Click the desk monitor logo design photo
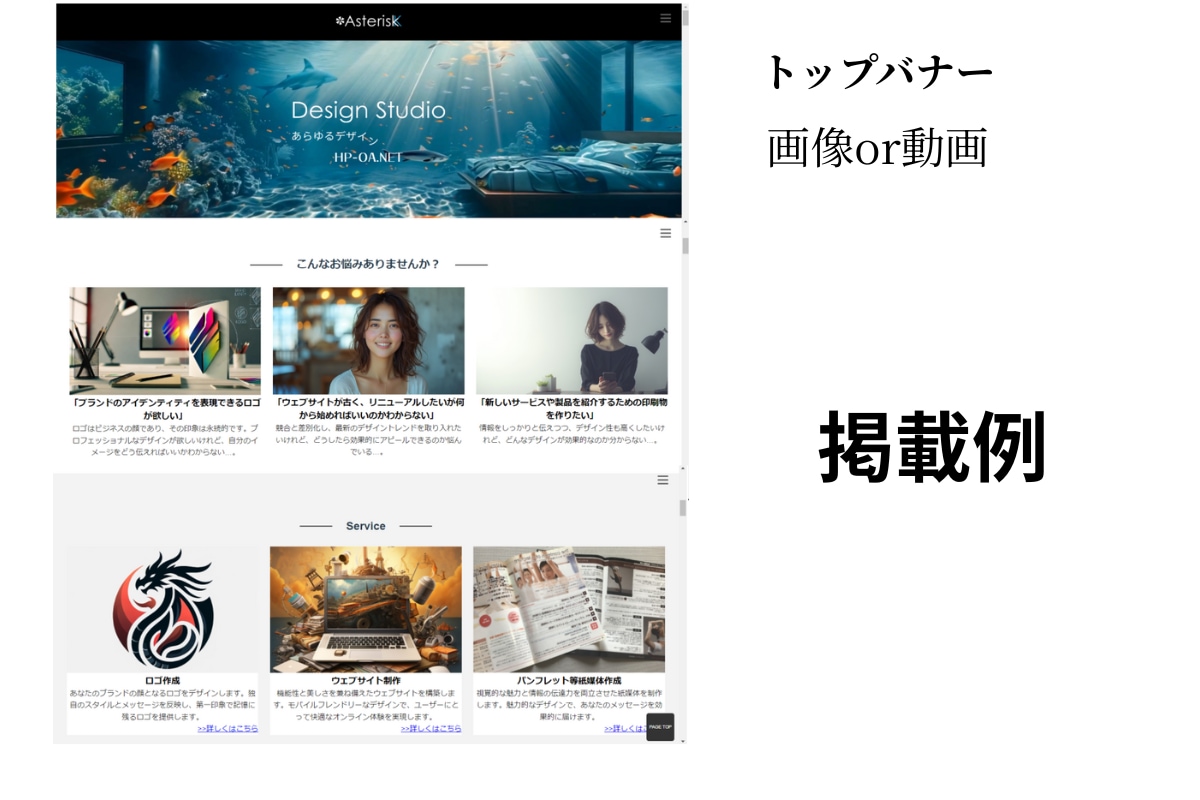 coord(165,341)
